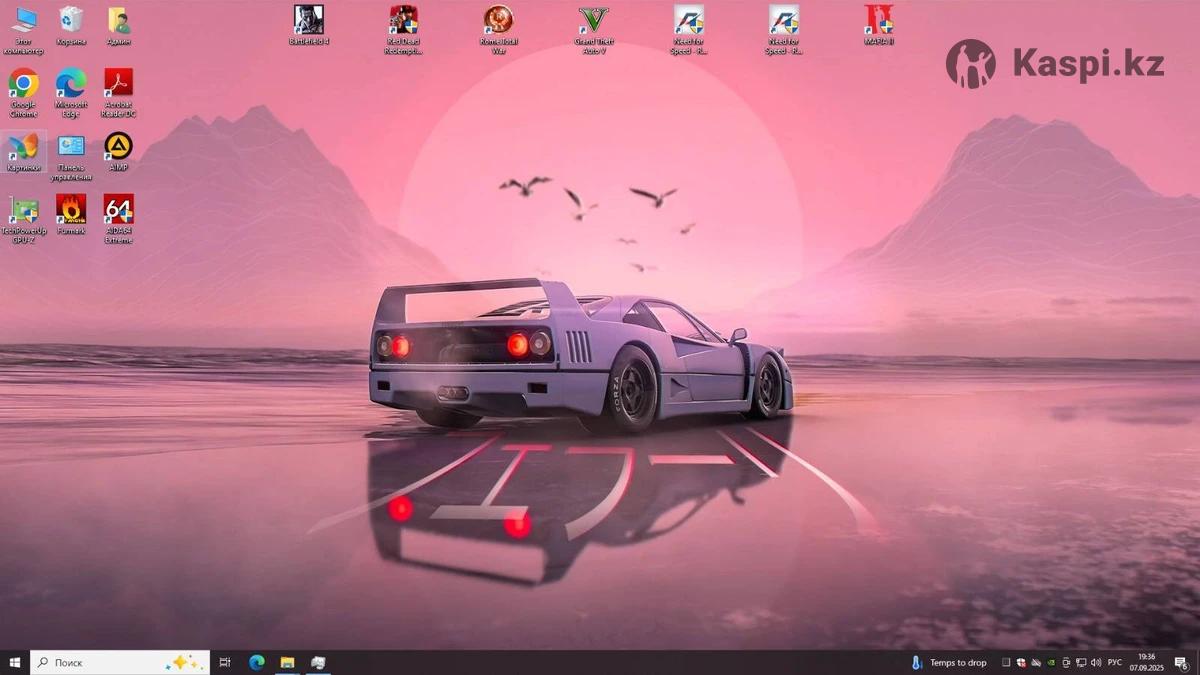
Task: Open Google Chrome desktop shortcut
Action: pyautogui.click(x=23, y=84)
